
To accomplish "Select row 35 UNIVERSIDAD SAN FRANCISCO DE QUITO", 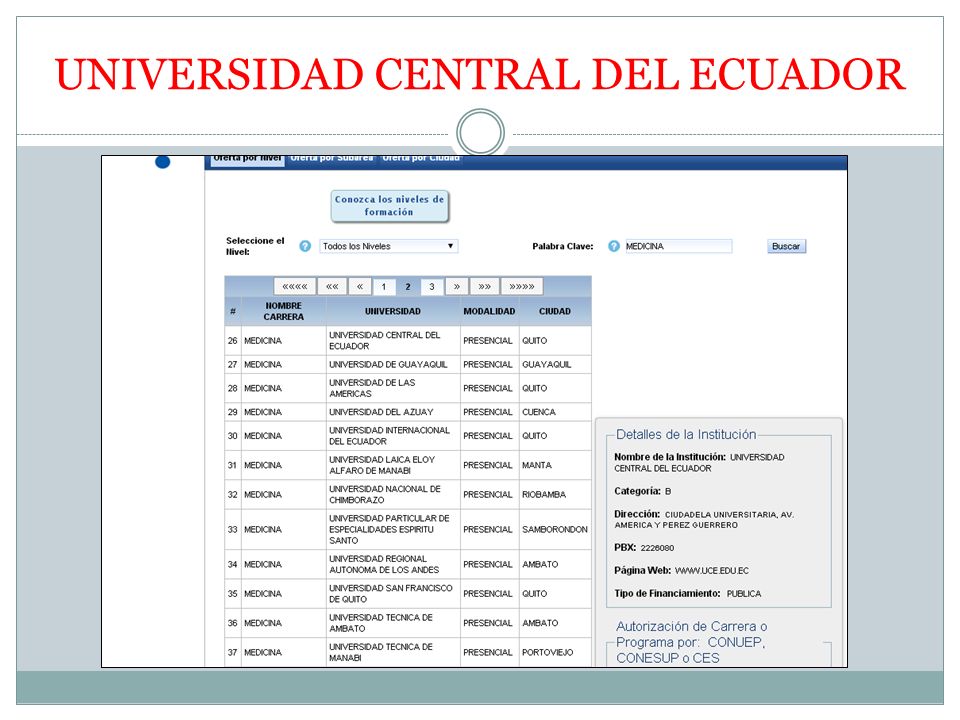I will 408,594.
